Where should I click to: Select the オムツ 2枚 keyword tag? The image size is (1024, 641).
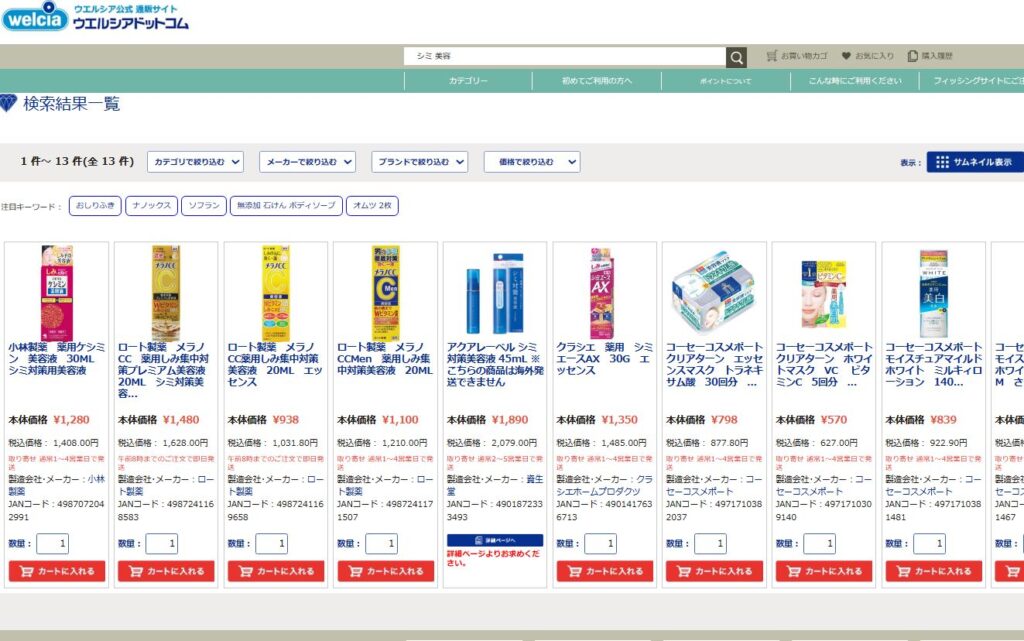(372, 206)
